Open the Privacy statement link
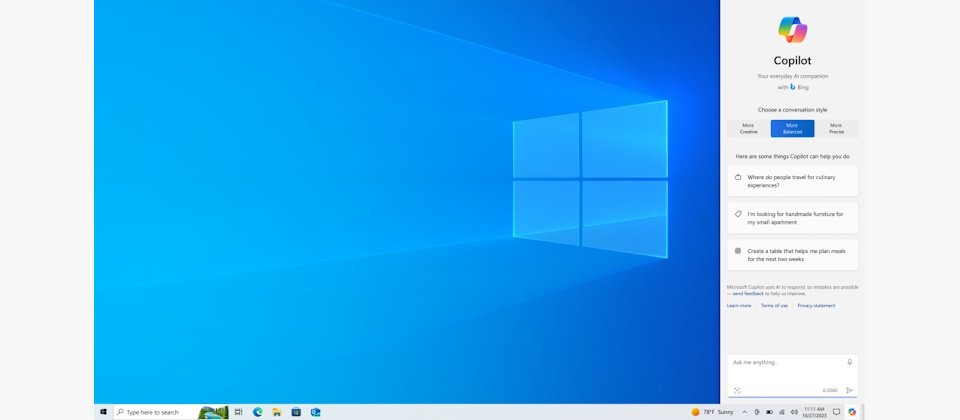 pos(816,306)
